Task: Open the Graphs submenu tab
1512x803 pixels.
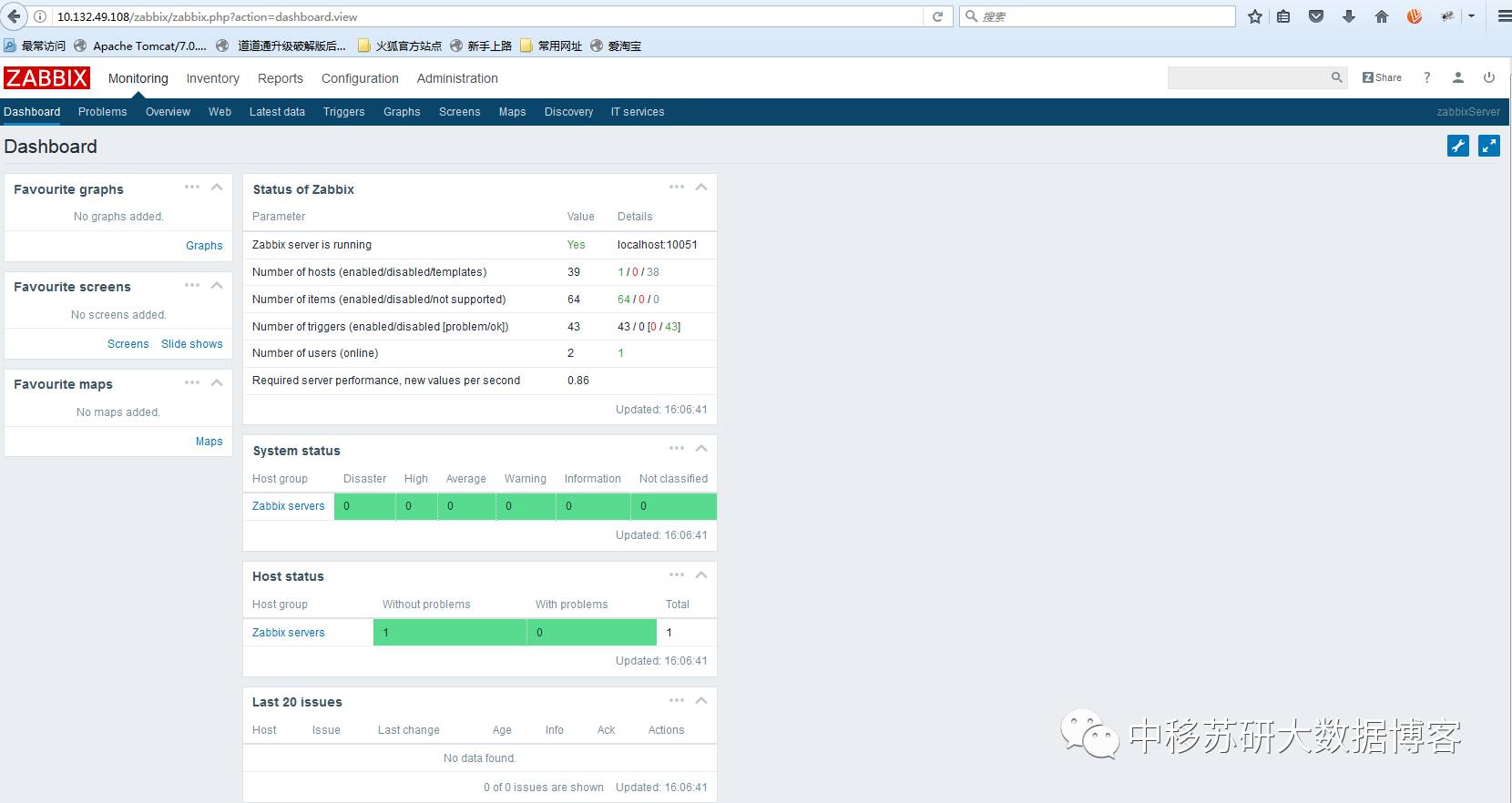Action: 402,112
